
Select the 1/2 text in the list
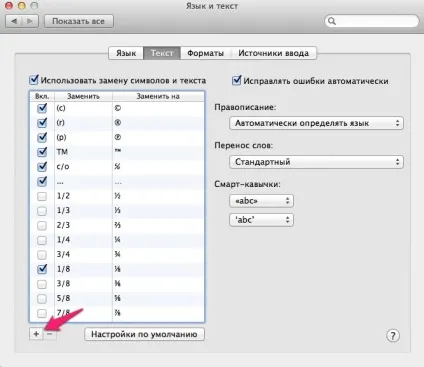pos(63,196)
